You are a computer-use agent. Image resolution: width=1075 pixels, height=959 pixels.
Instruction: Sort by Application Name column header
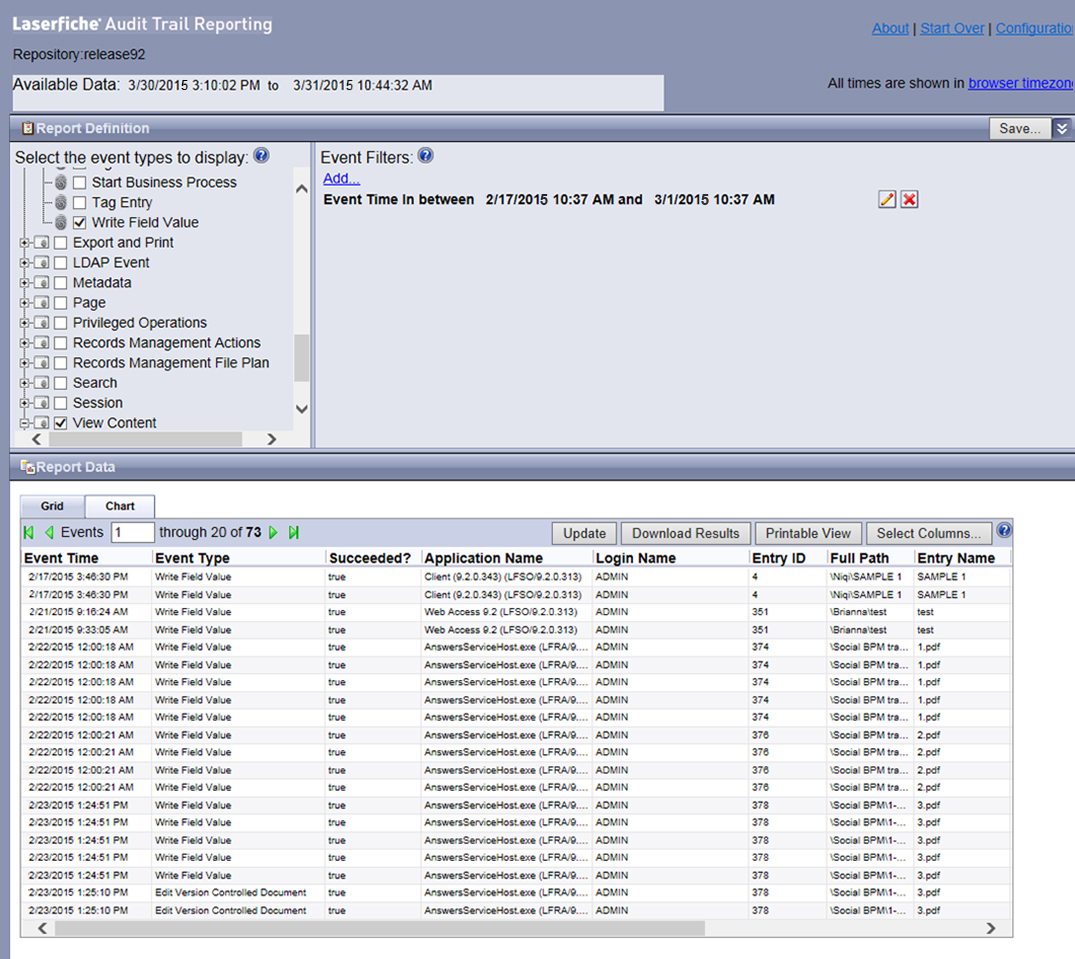click(483, 558)
